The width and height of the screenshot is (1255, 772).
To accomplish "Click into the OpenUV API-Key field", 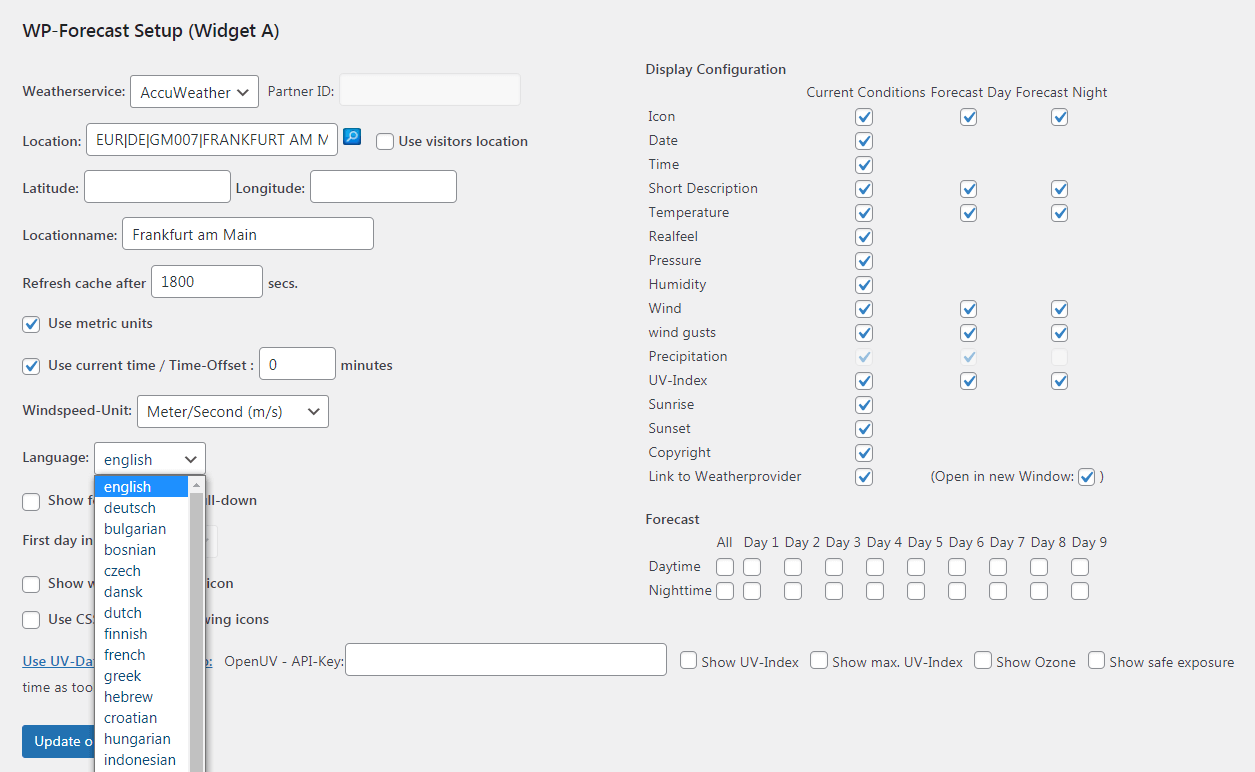I will [506, 660].
